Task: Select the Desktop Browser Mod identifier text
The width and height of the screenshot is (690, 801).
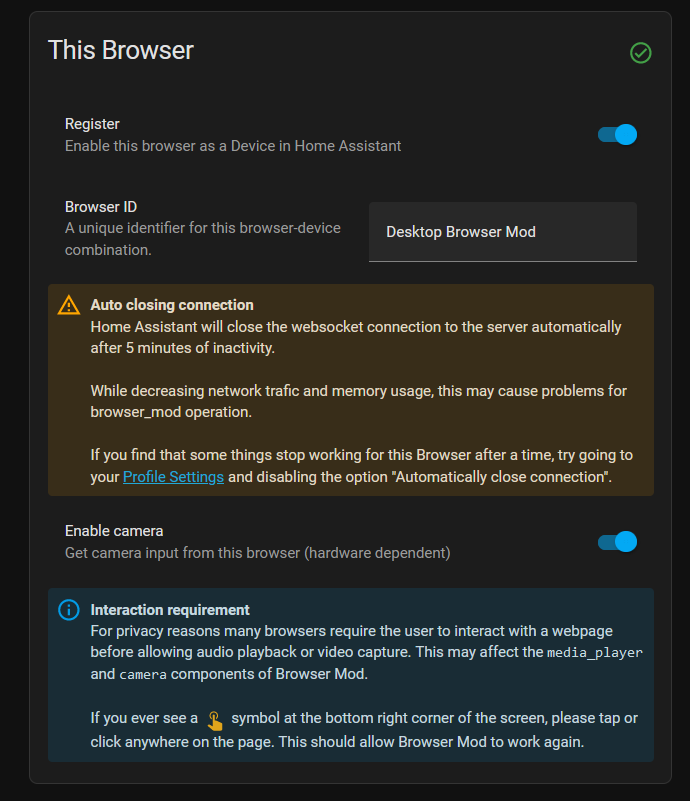Action: pos(459,232)
